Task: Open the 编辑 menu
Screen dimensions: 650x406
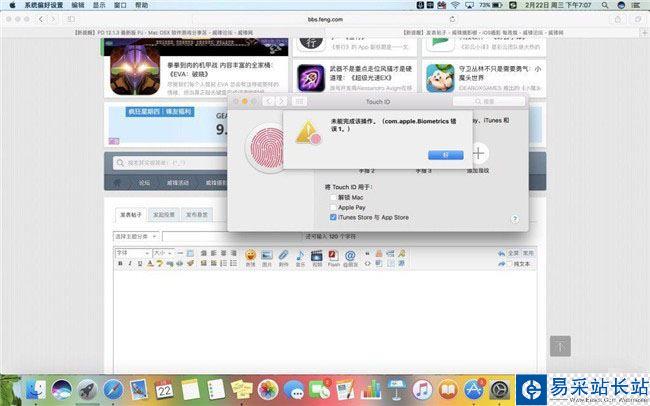Action: (x=78, y=5)
